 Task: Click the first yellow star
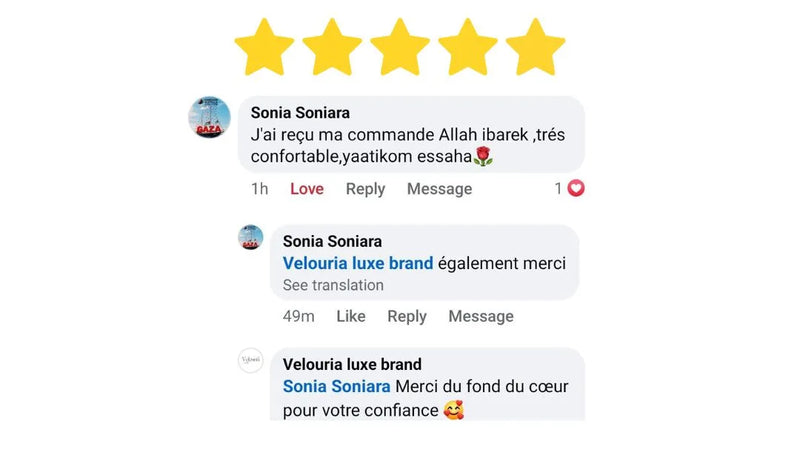pos(264,47)
